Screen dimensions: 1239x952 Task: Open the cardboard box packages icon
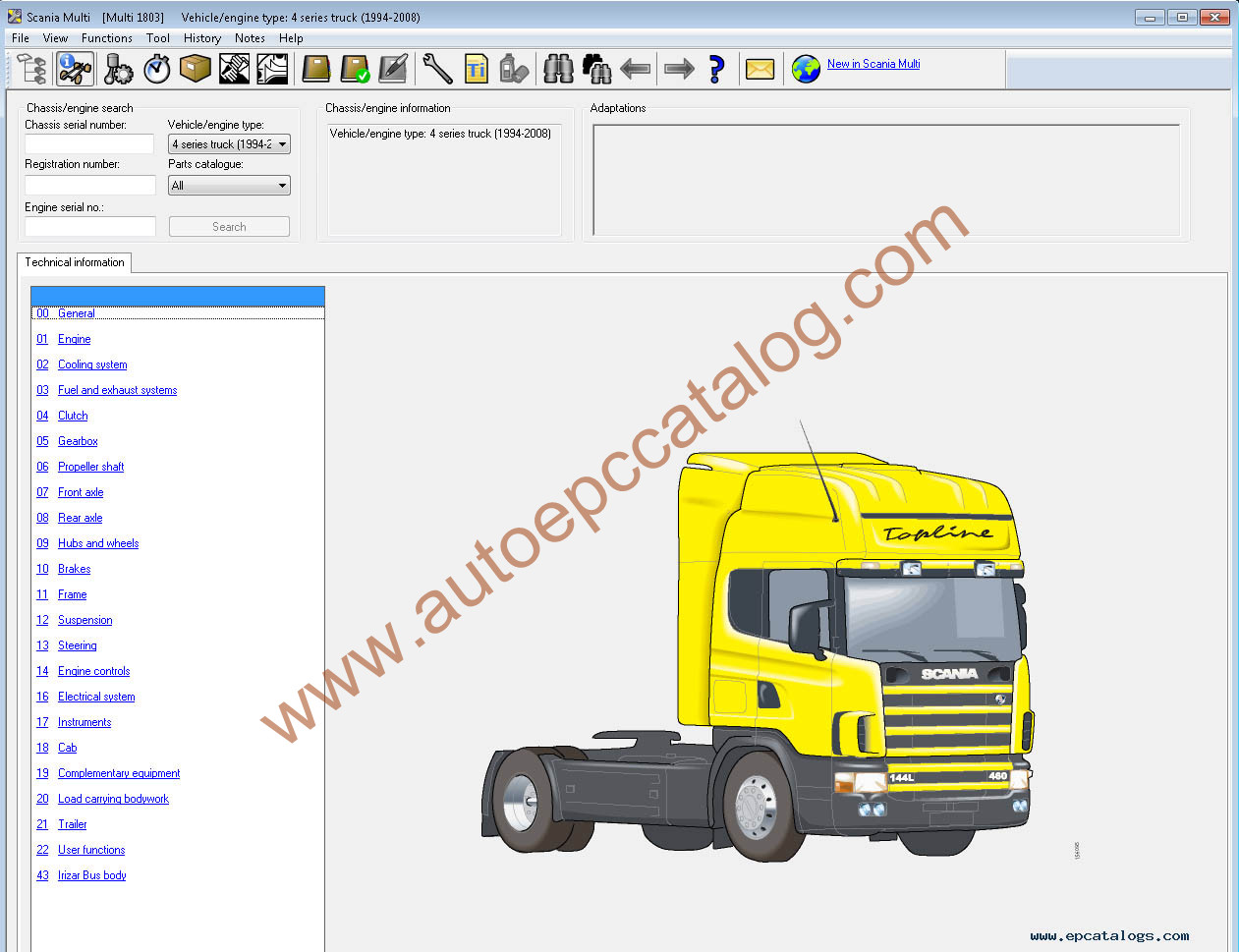coord(196,69)
